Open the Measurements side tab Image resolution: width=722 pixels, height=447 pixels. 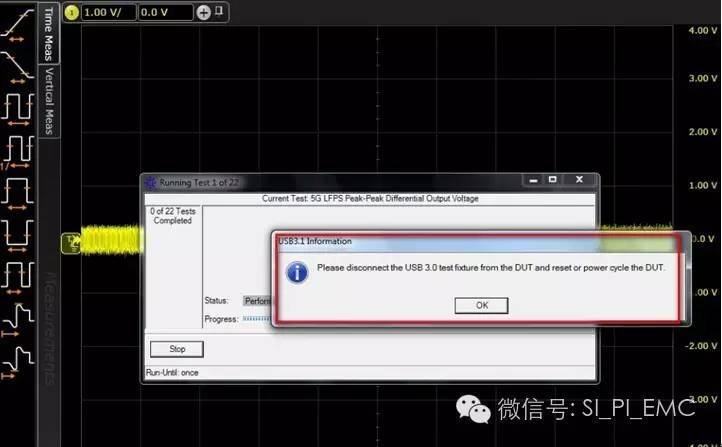point(49,328)
